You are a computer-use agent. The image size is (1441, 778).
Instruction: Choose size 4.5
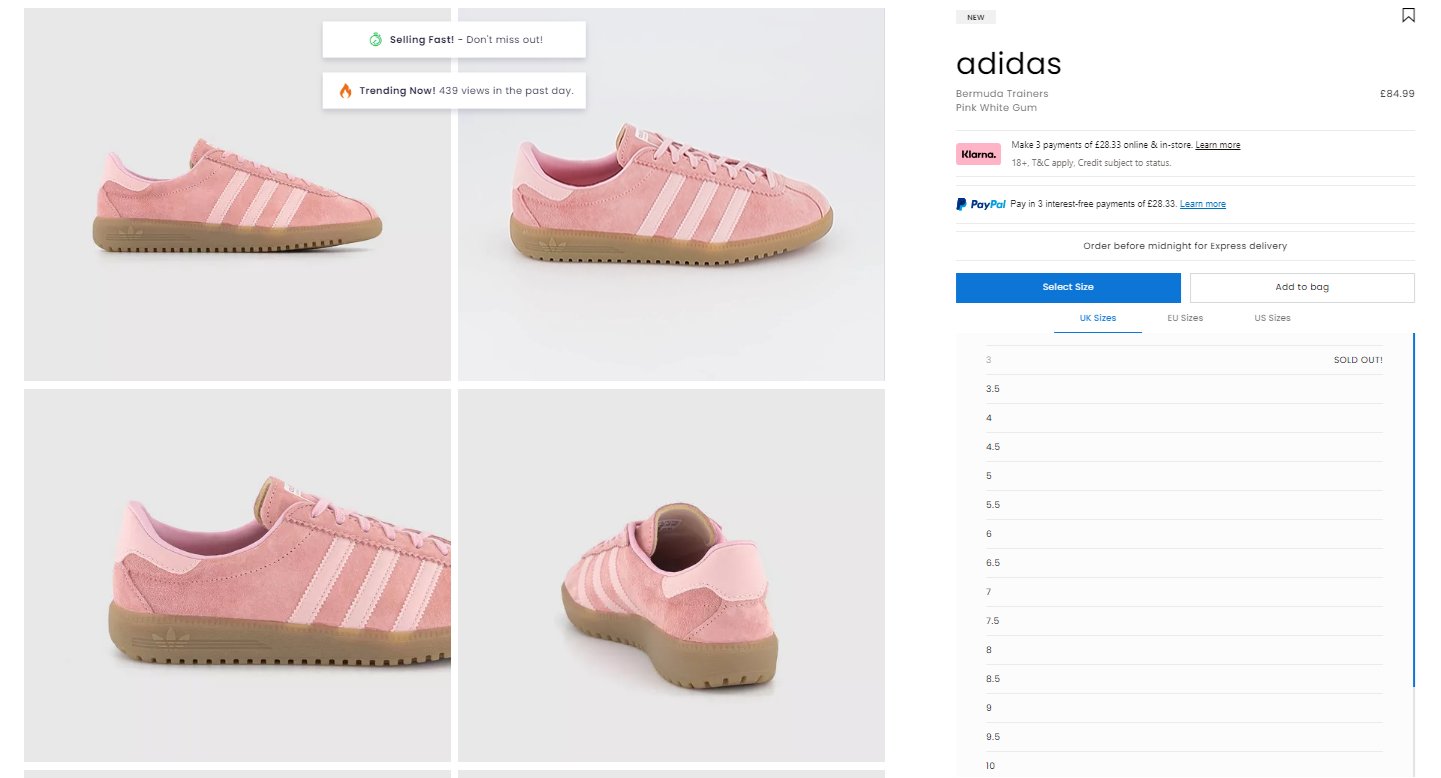click(1184, 447)
